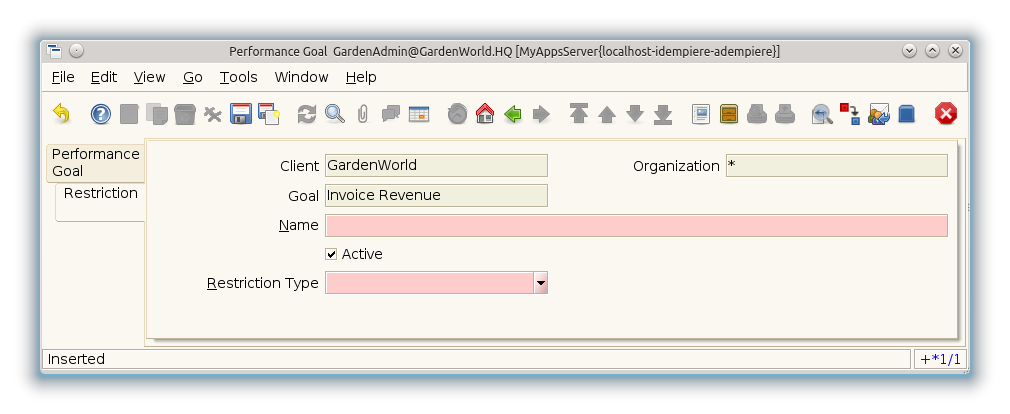Click the green Parent record arrow

[x=513, y=114]
